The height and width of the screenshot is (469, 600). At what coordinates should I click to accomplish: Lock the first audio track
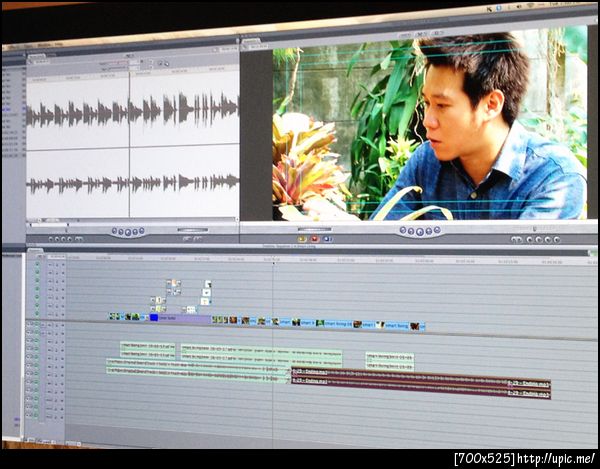57,325
